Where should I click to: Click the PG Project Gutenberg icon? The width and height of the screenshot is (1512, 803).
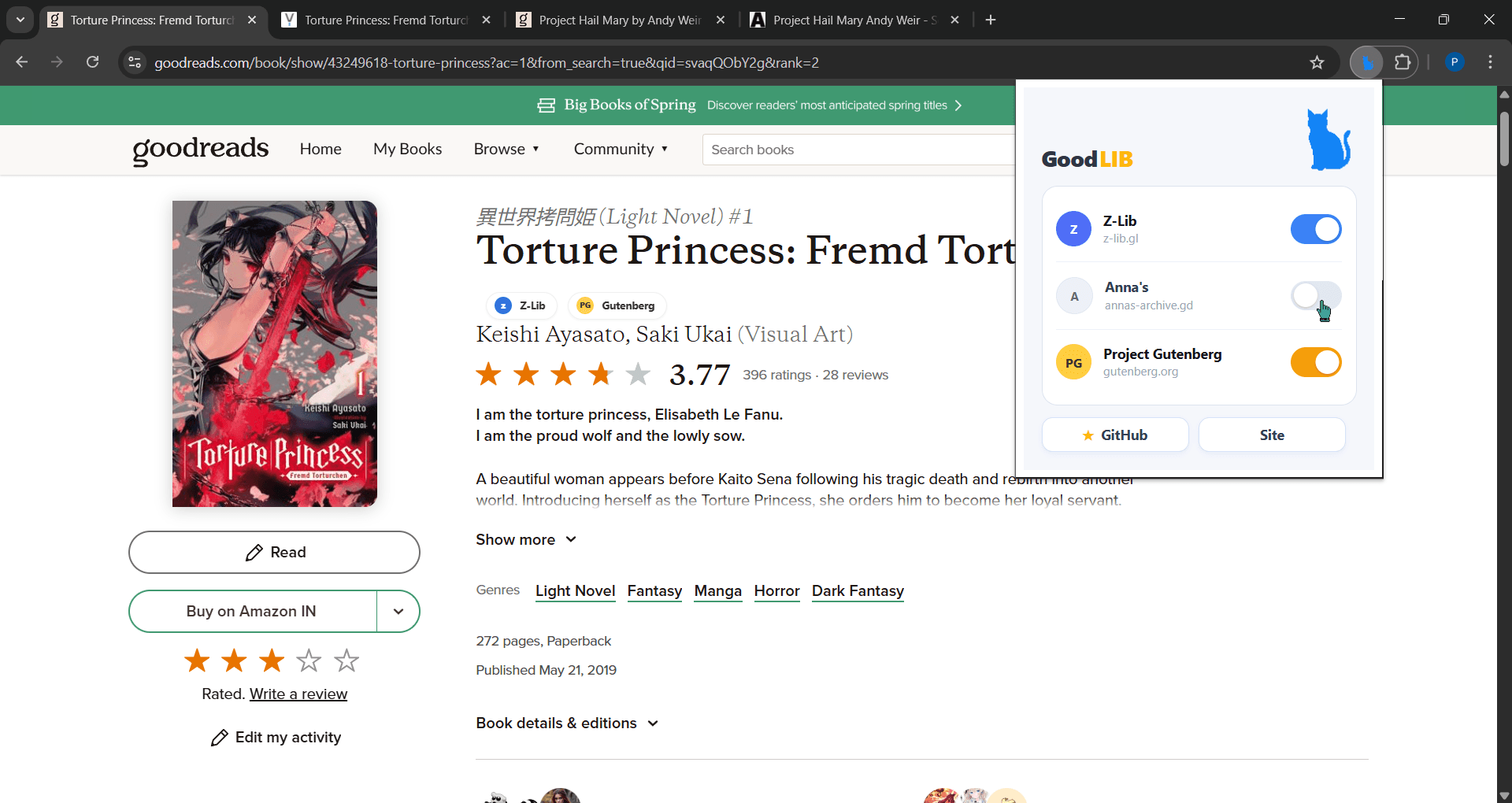(x=1073, y=361)
